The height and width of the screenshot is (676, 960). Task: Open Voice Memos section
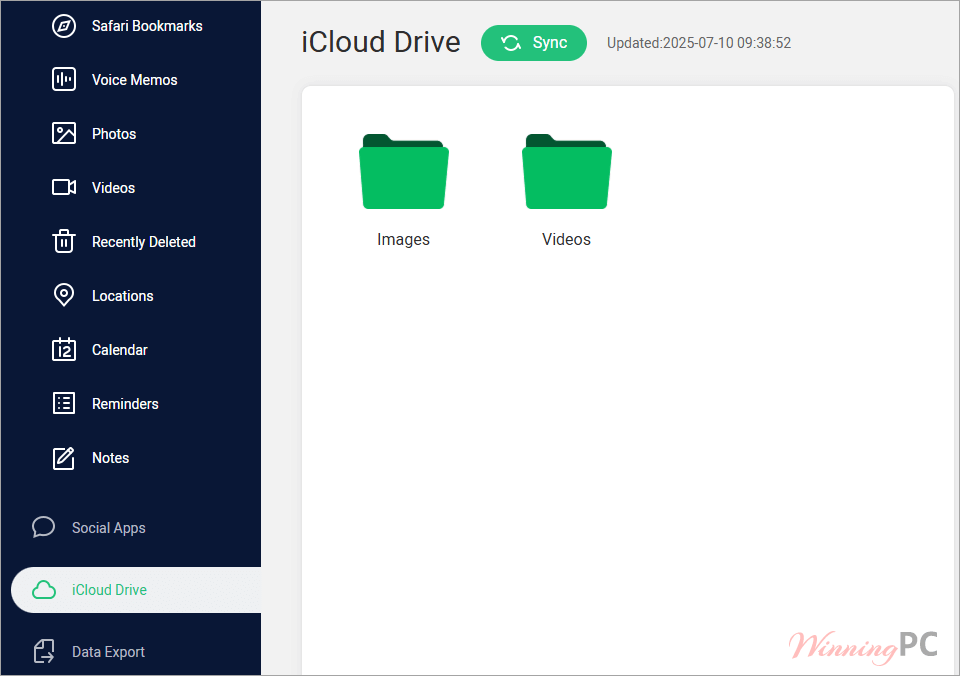[135, 80]
